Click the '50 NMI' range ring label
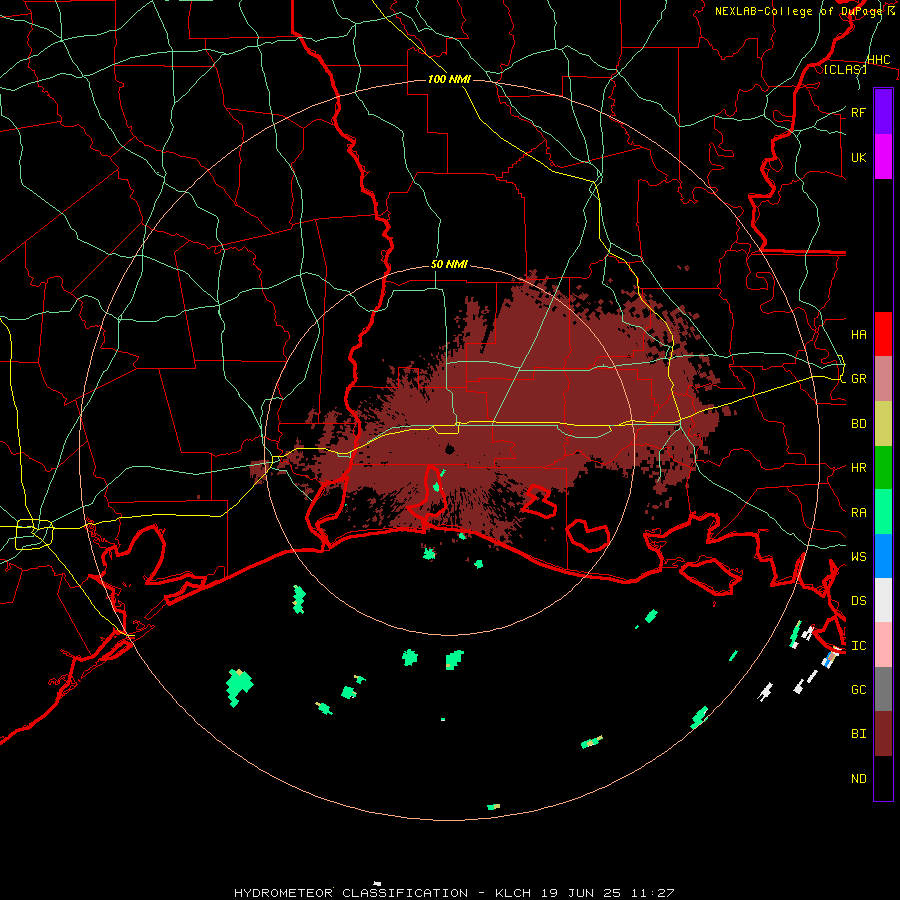 pyautogui.click(x=449, y=265)
